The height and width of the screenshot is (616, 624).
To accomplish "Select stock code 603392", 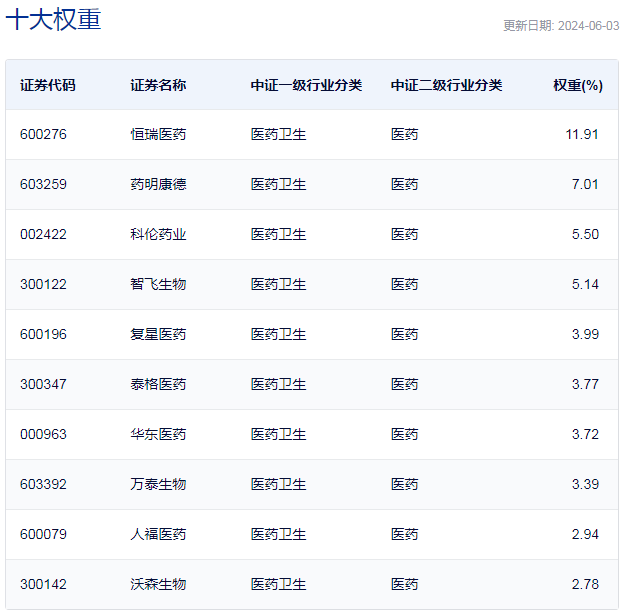I will pyautogui.click(x=43, y=485).
